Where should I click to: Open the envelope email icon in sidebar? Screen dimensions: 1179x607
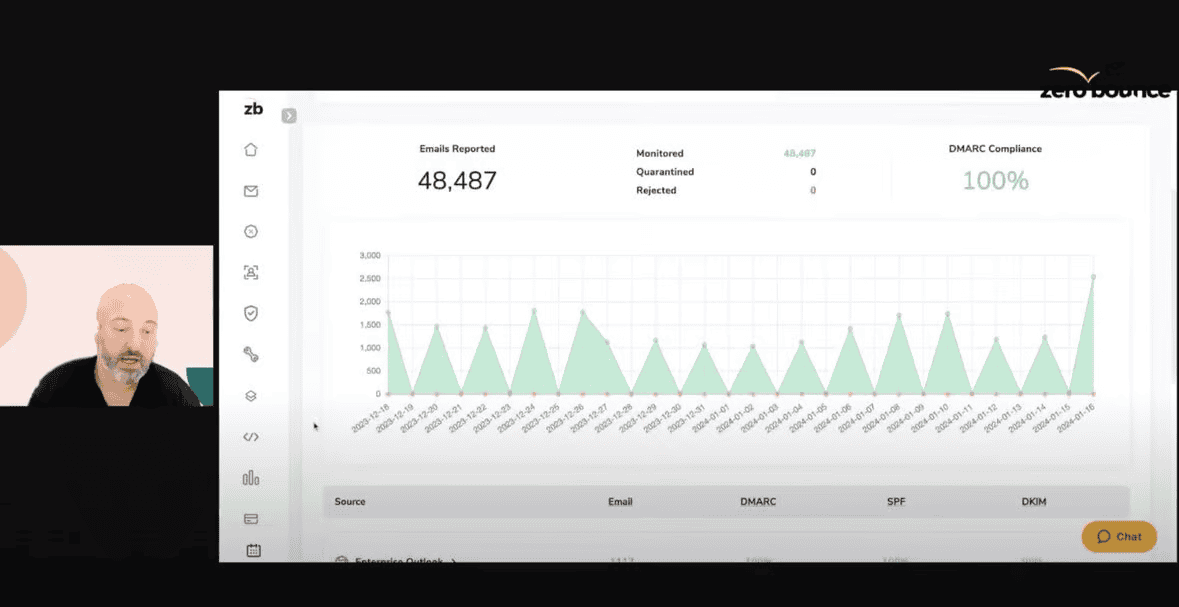pyautogui.click(x=251, y=191)
